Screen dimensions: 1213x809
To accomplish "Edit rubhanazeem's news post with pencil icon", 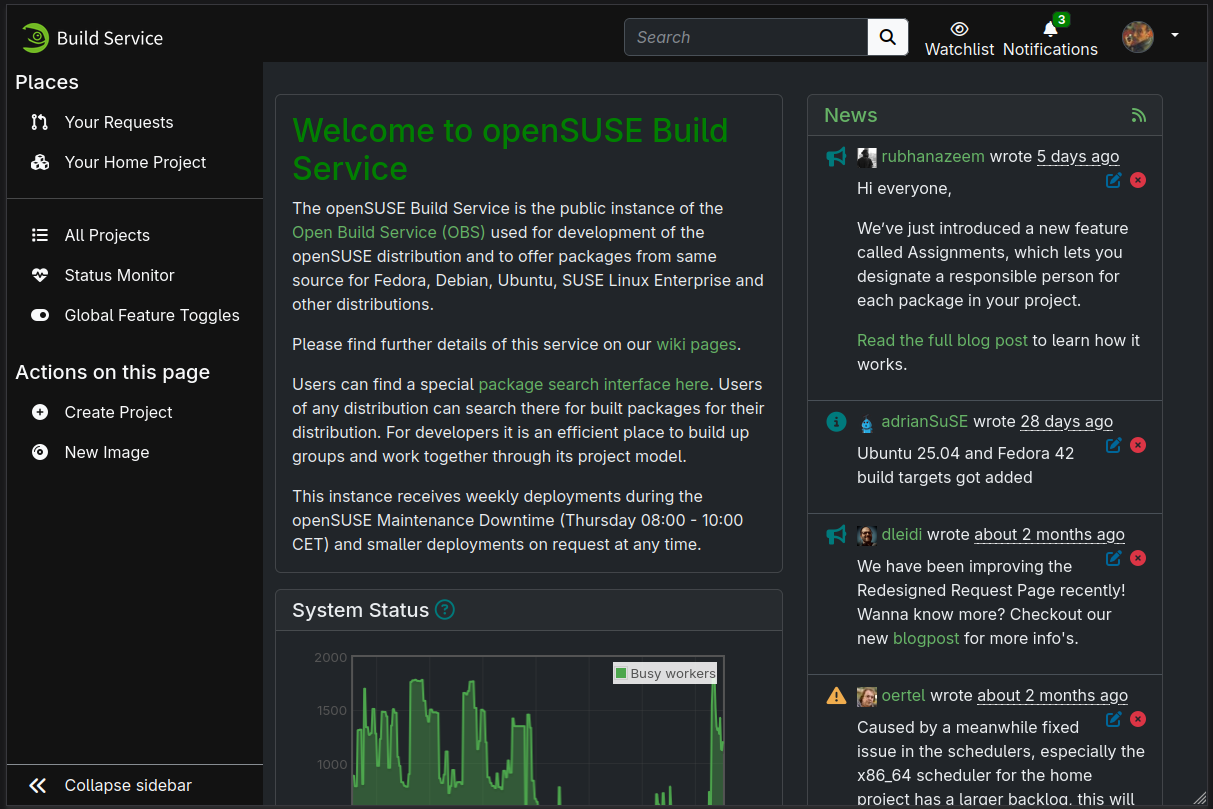I will 1113,180.
